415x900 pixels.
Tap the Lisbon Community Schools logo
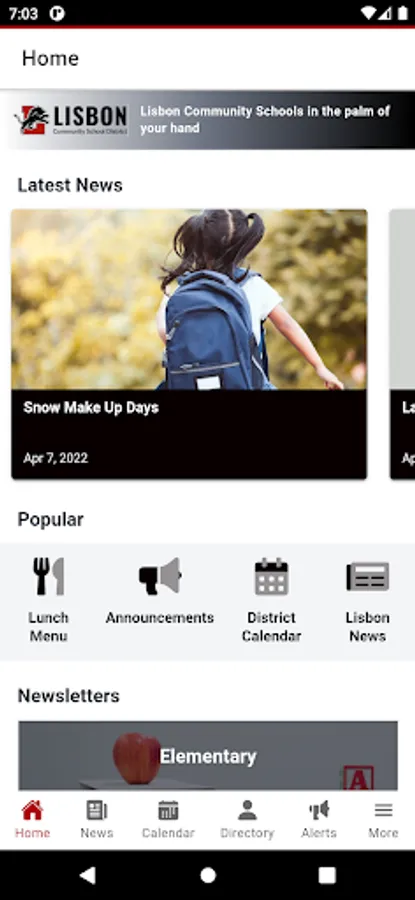click(71, 119)
